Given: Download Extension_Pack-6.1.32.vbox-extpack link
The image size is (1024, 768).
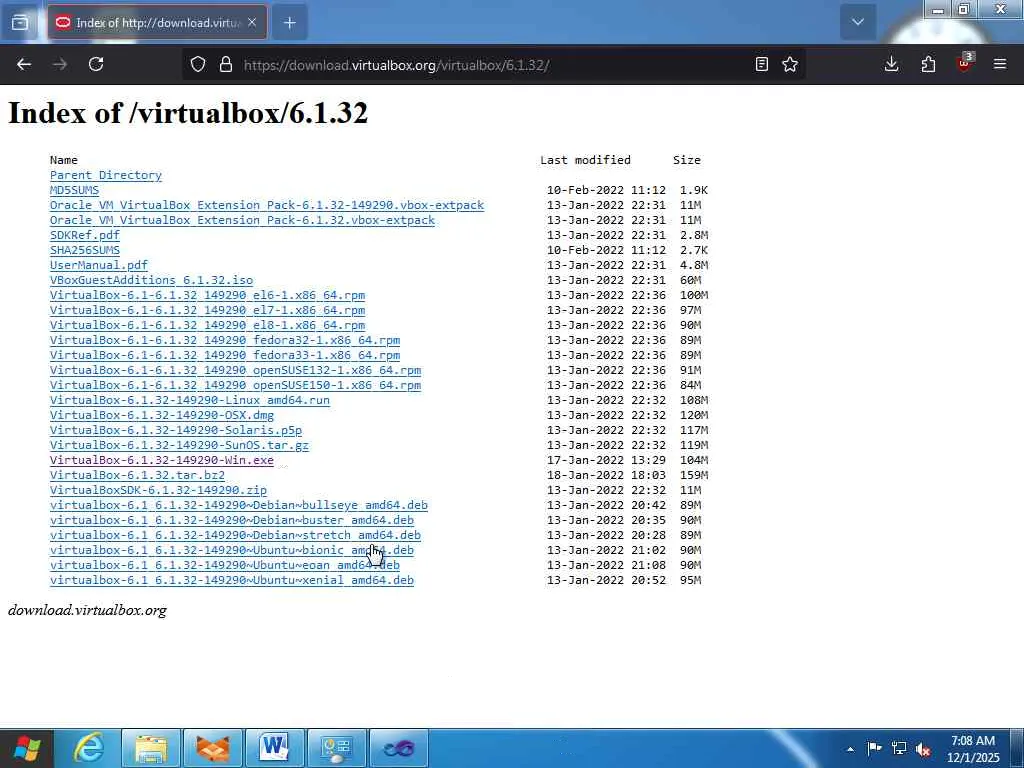Looking at the screenshot, I should (242, 220).
